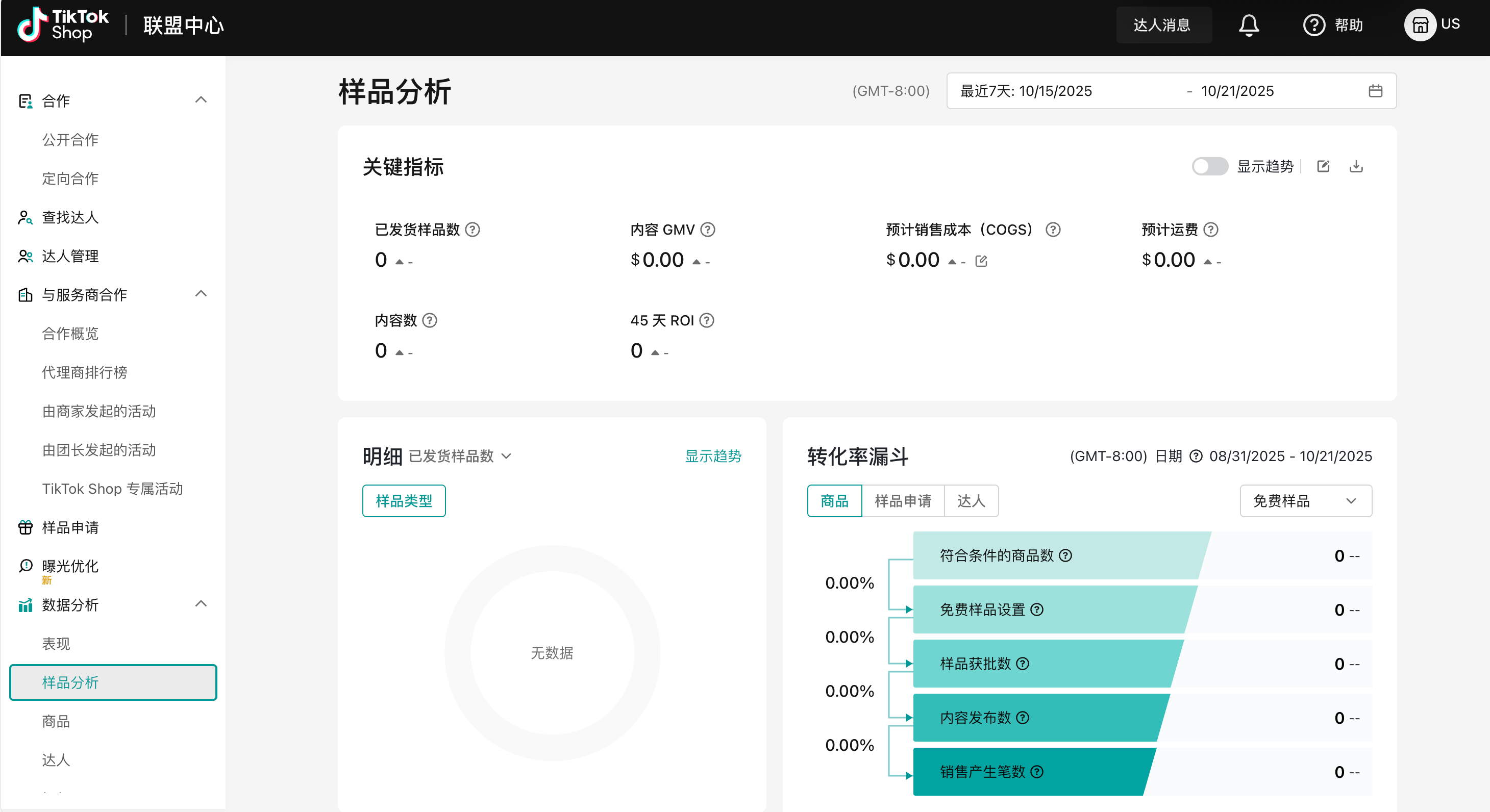Viewport: 1490px width, 812px height.
Task: Click the edit metrics icon near 显示趋势
Action: [1323, 167]
